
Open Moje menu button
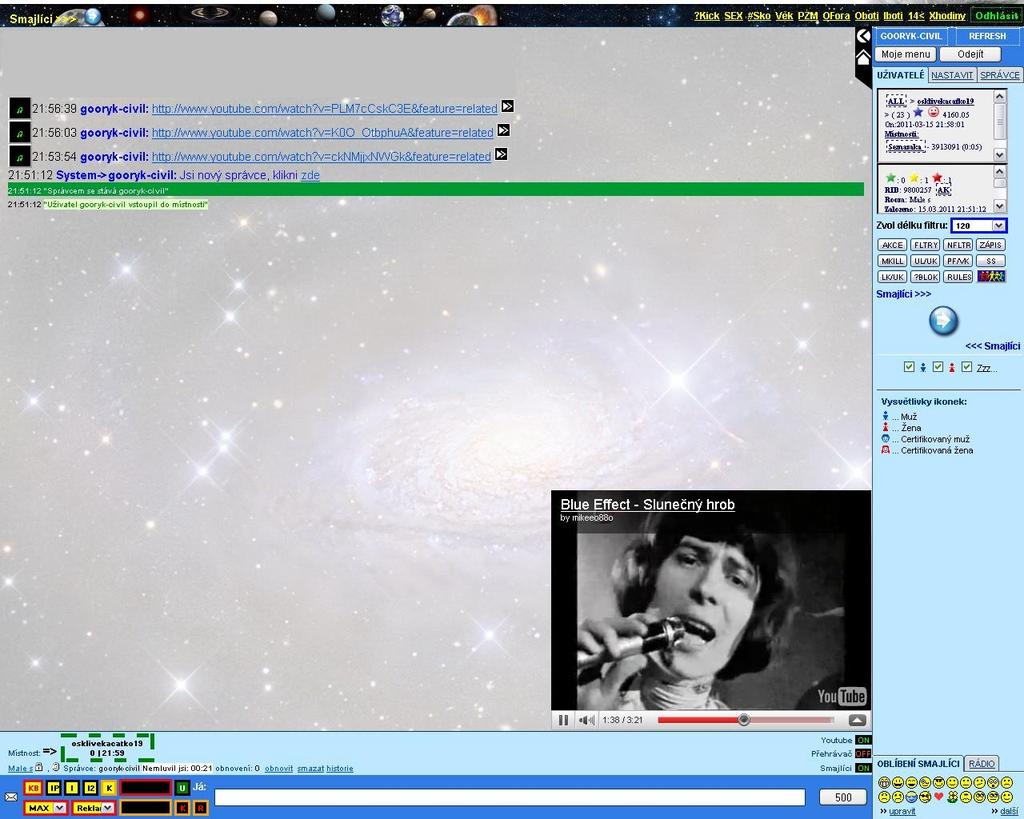(905, 54)
